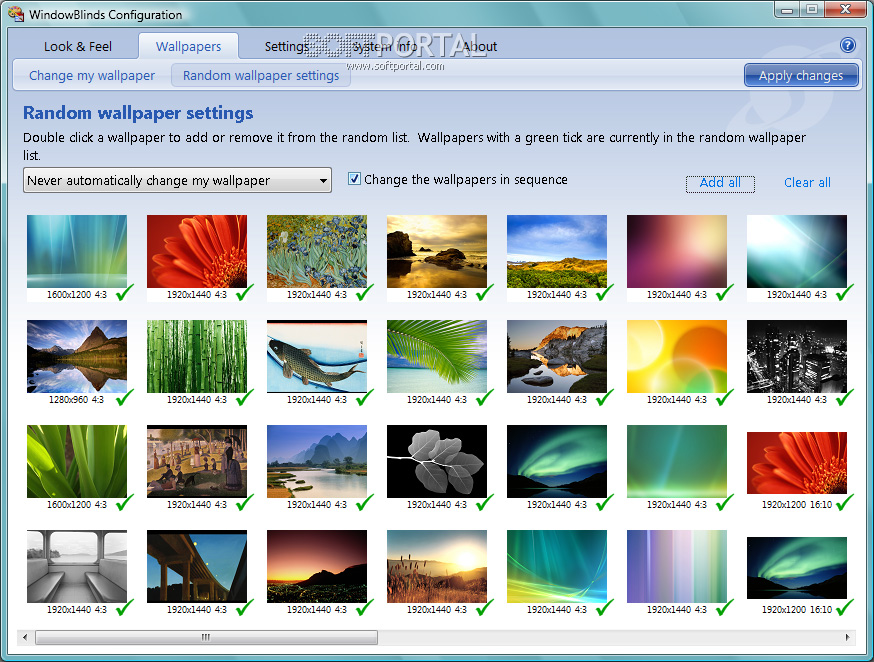Click the scrollbar right arrow
The height and width of the screenshot is (662, 874).
click(847, 637)
